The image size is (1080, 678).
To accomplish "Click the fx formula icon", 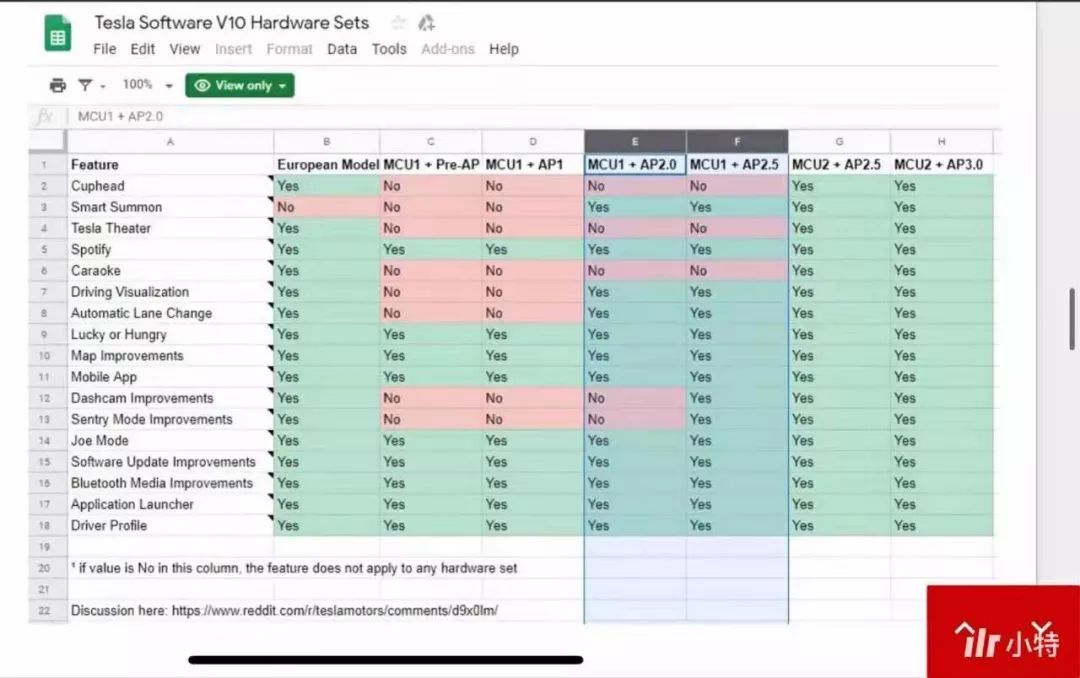I will coord(45,117).
